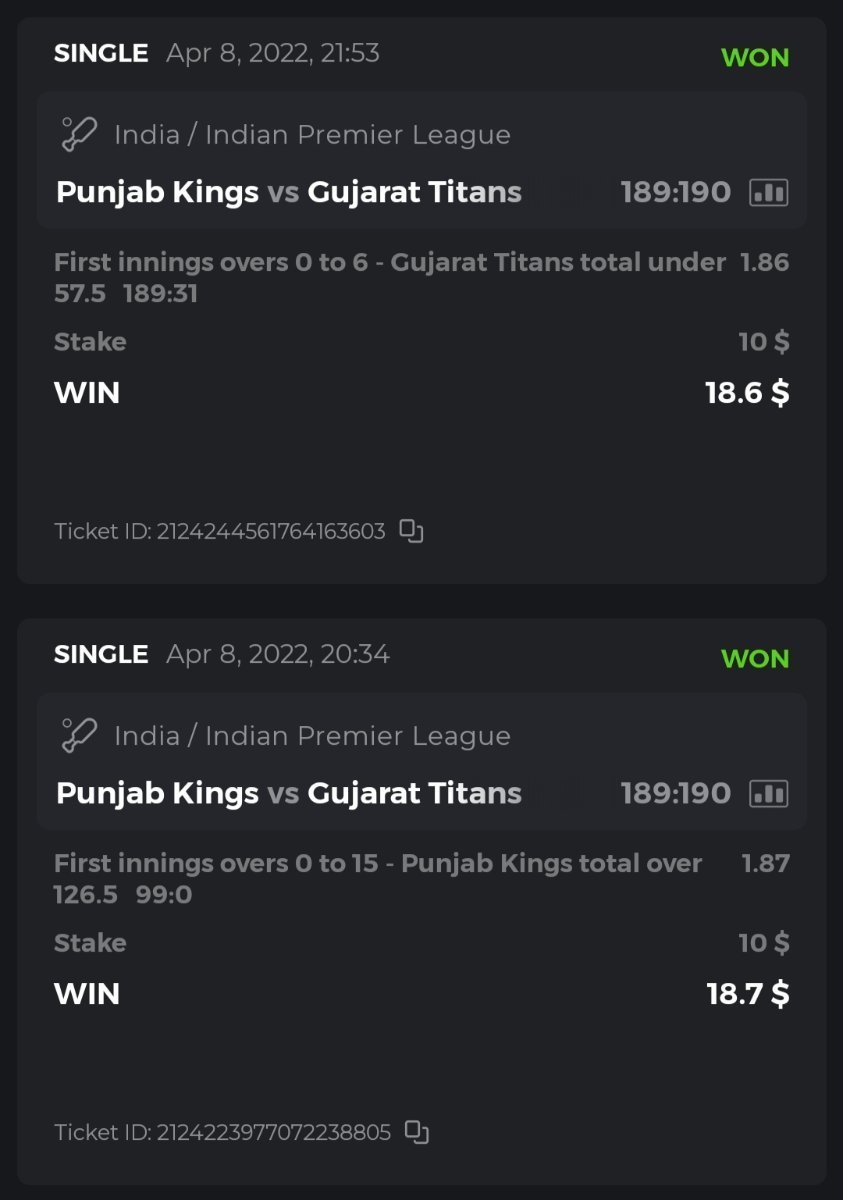
Task: Click the 1.86 odds value
Action: [765, 263]
